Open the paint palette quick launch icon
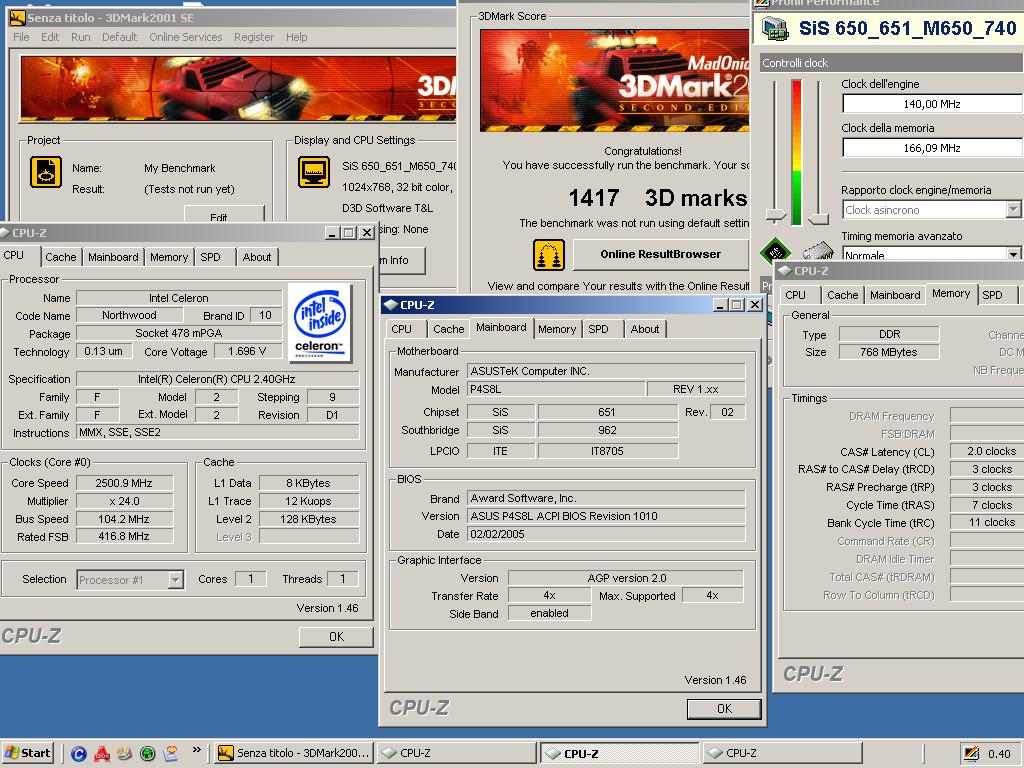 pyautogui.click(x=125, y=754)
